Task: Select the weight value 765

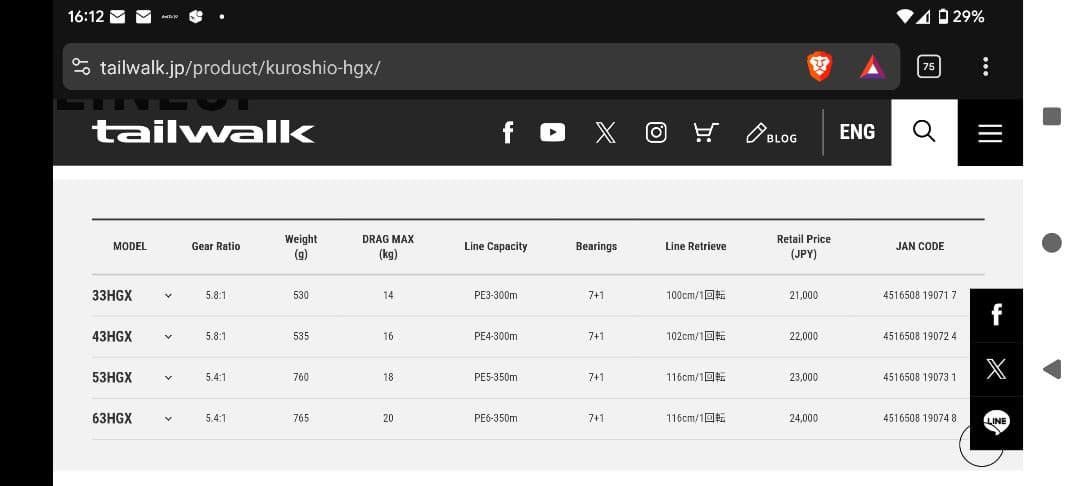Action: pyautogui.click(x=301, y=419)
